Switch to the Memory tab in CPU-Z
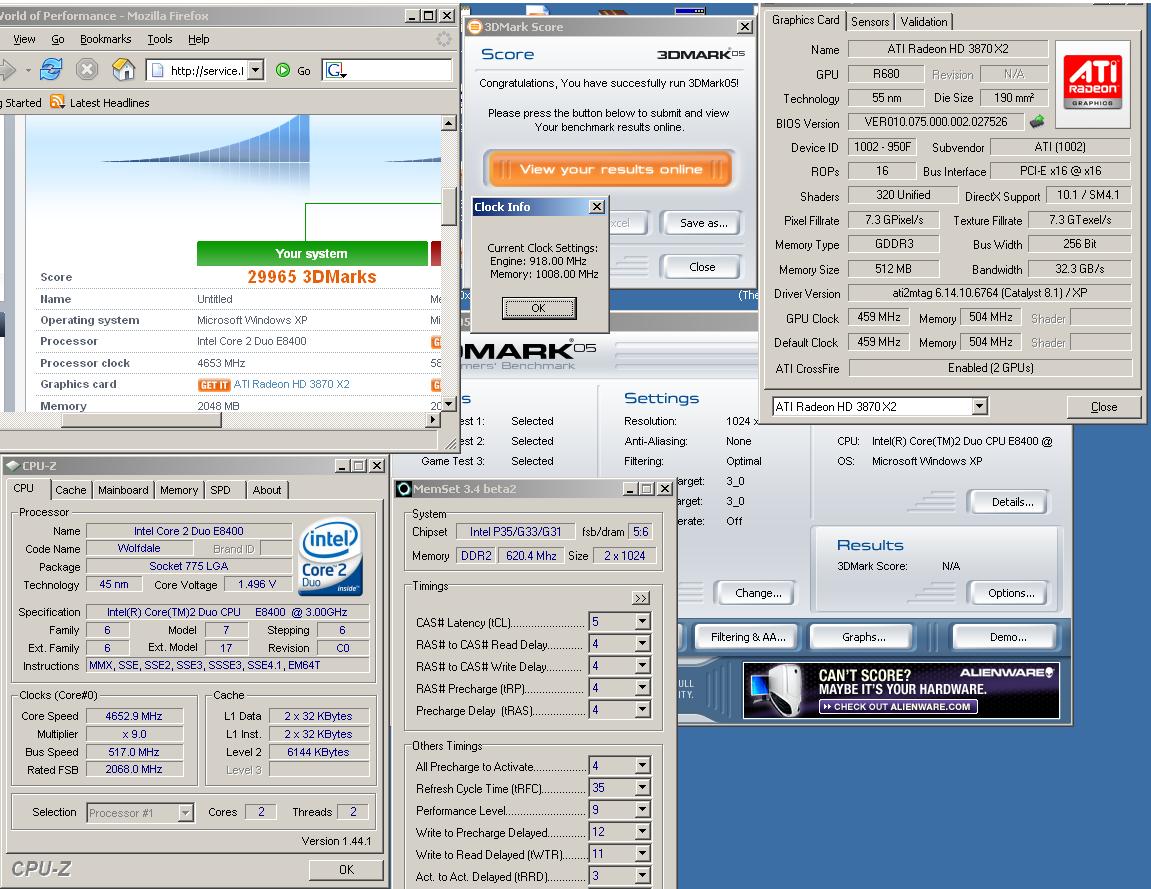 coord(179,490)
